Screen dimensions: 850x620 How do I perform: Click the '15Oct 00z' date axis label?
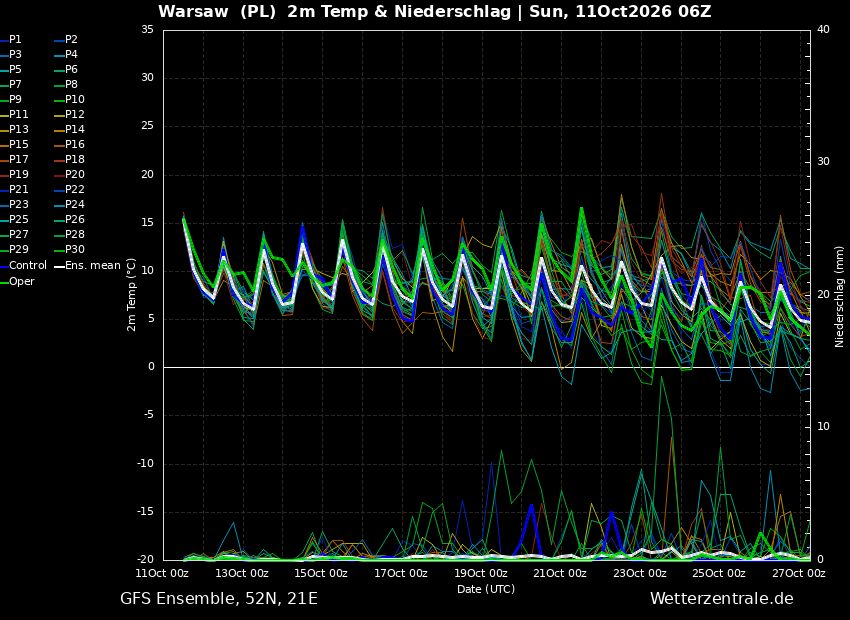(322, 573)
